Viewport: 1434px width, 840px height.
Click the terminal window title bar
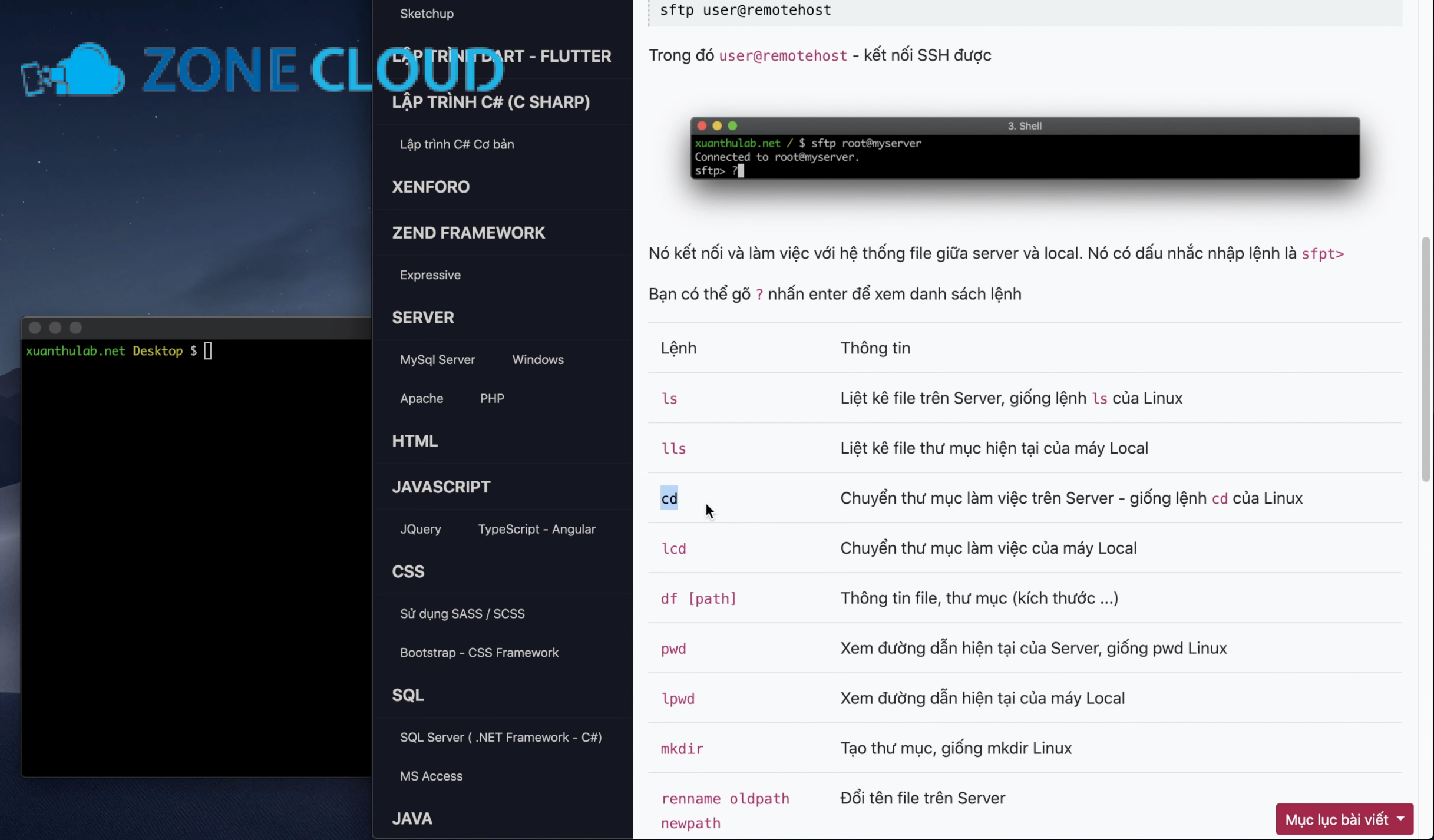coord(197,328)
